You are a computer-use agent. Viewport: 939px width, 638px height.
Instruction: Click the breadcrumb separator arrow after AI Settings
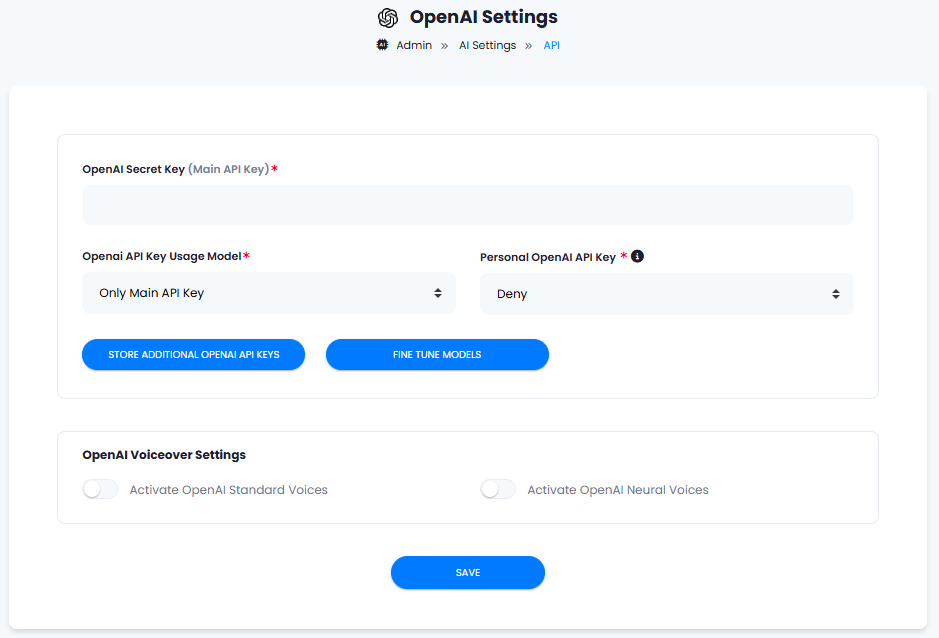point(528,46)
